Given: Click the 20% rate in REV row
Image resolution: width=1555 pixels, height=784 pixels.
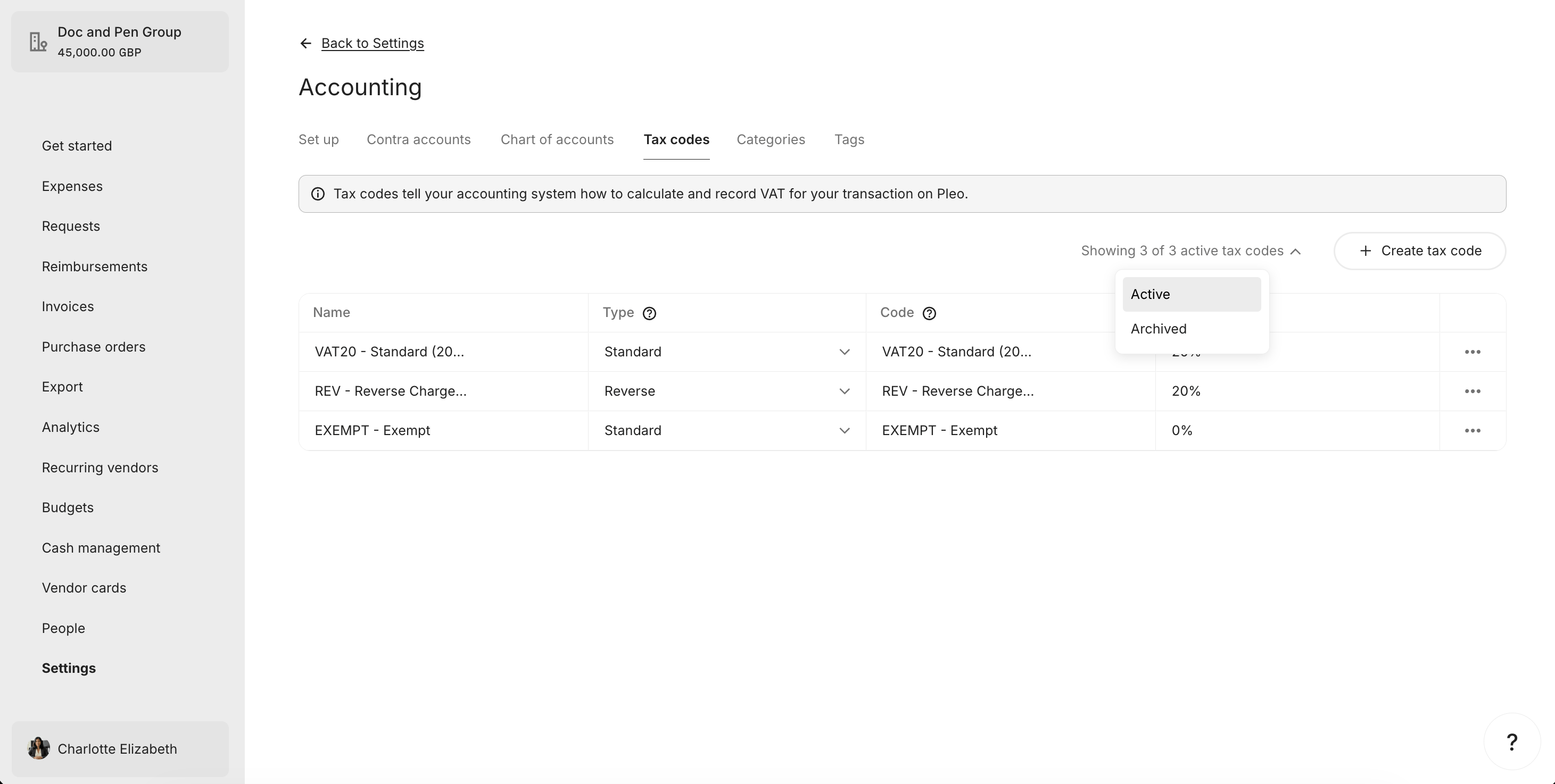Looking at the screenshot, I should [1186, 391].
